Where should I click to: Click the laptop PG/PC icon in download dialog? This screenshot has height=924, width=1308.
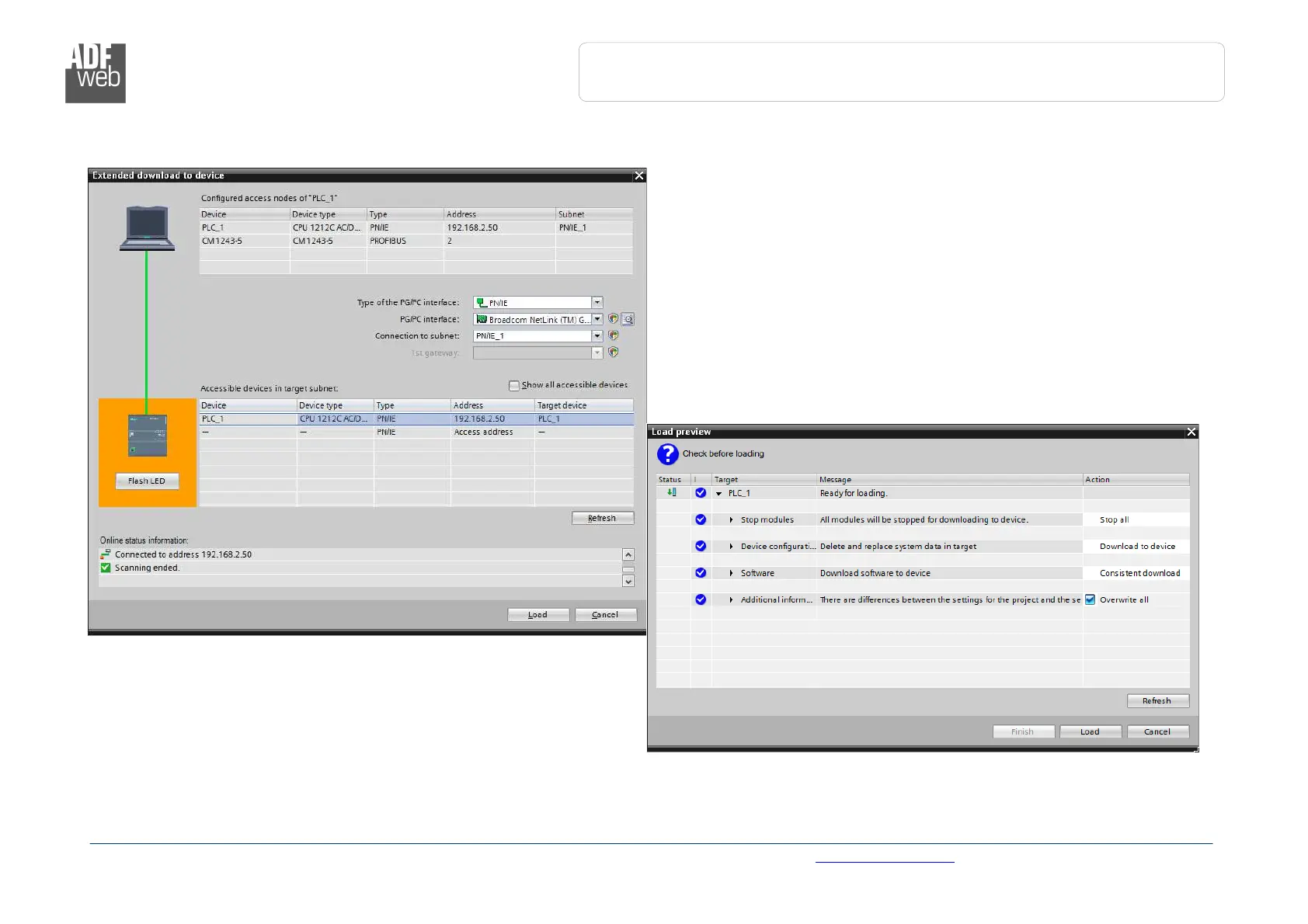click(x=147, y=228)
